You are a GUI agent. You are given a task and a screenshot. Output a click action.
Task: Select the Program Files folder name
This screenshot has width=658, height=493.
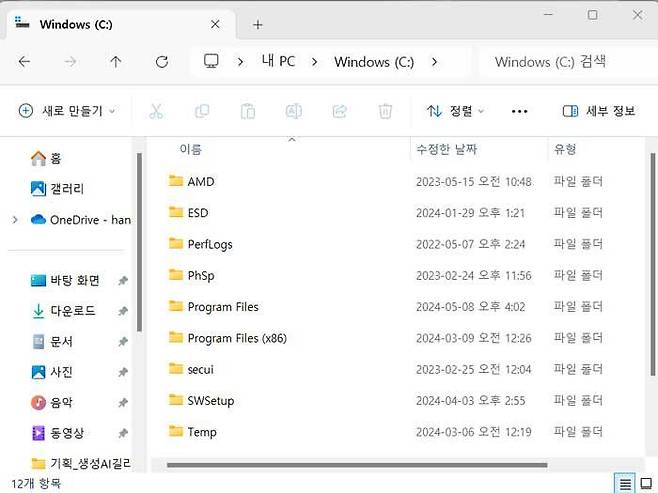pos(223,307)
